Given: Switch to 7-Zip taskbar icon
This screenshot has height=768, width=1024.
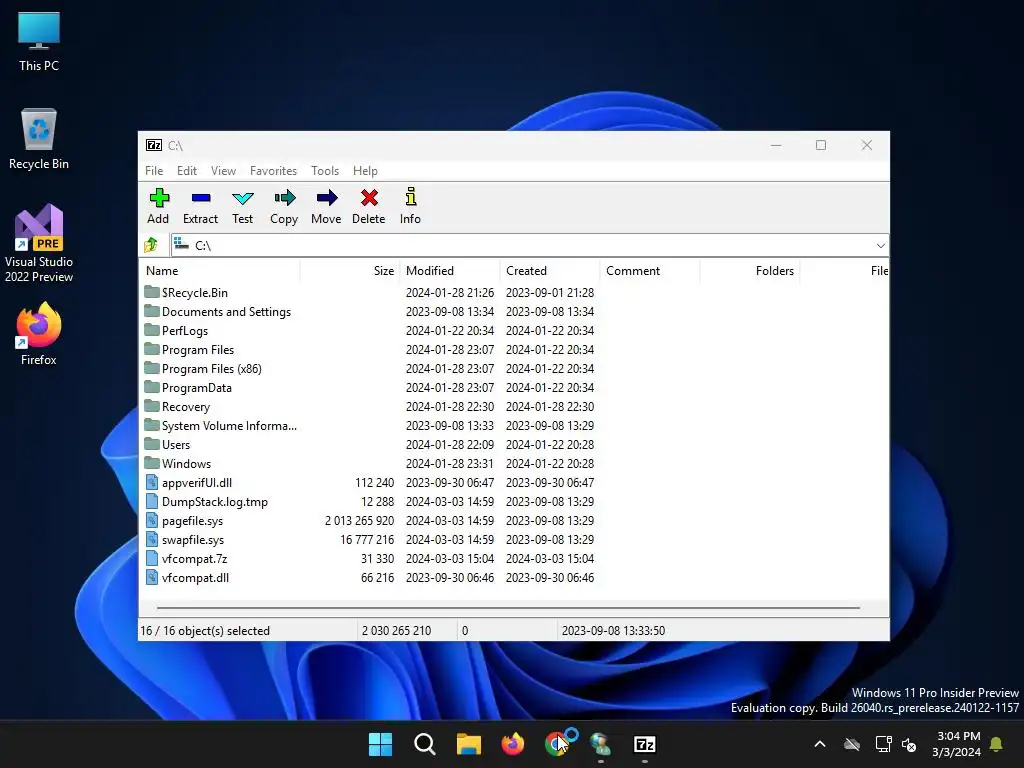Looking at the screenshot, I should pos(645,744).
